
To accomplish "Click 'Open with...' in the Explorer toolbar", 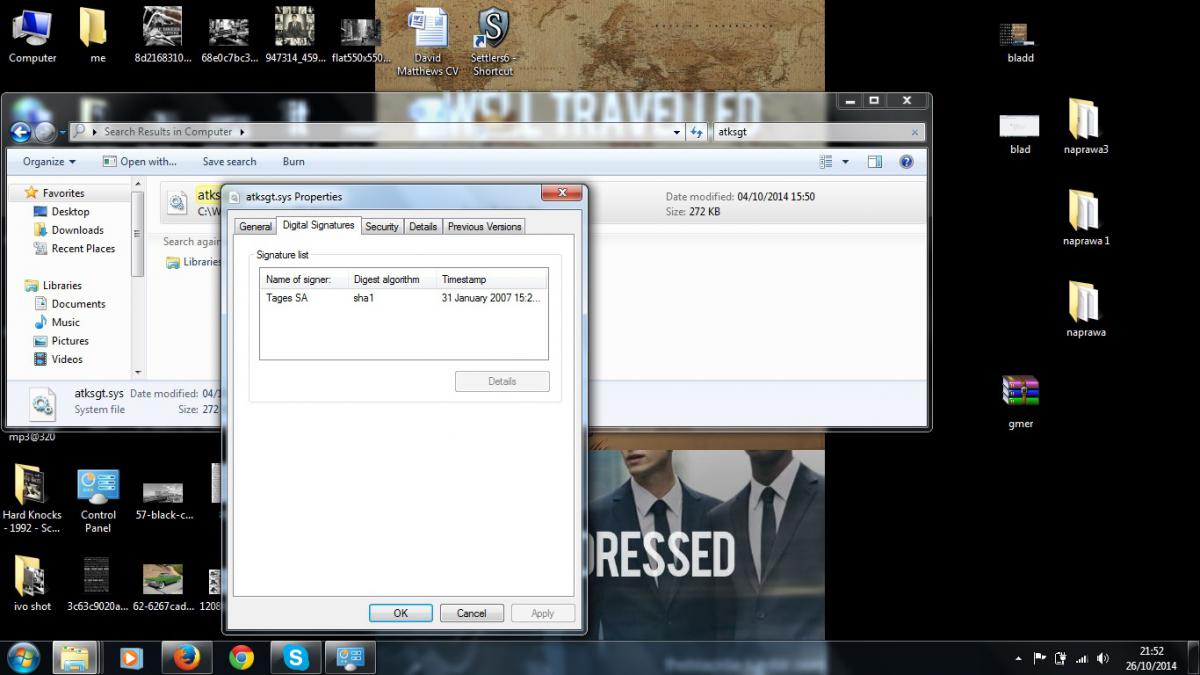I will [139, 162].
